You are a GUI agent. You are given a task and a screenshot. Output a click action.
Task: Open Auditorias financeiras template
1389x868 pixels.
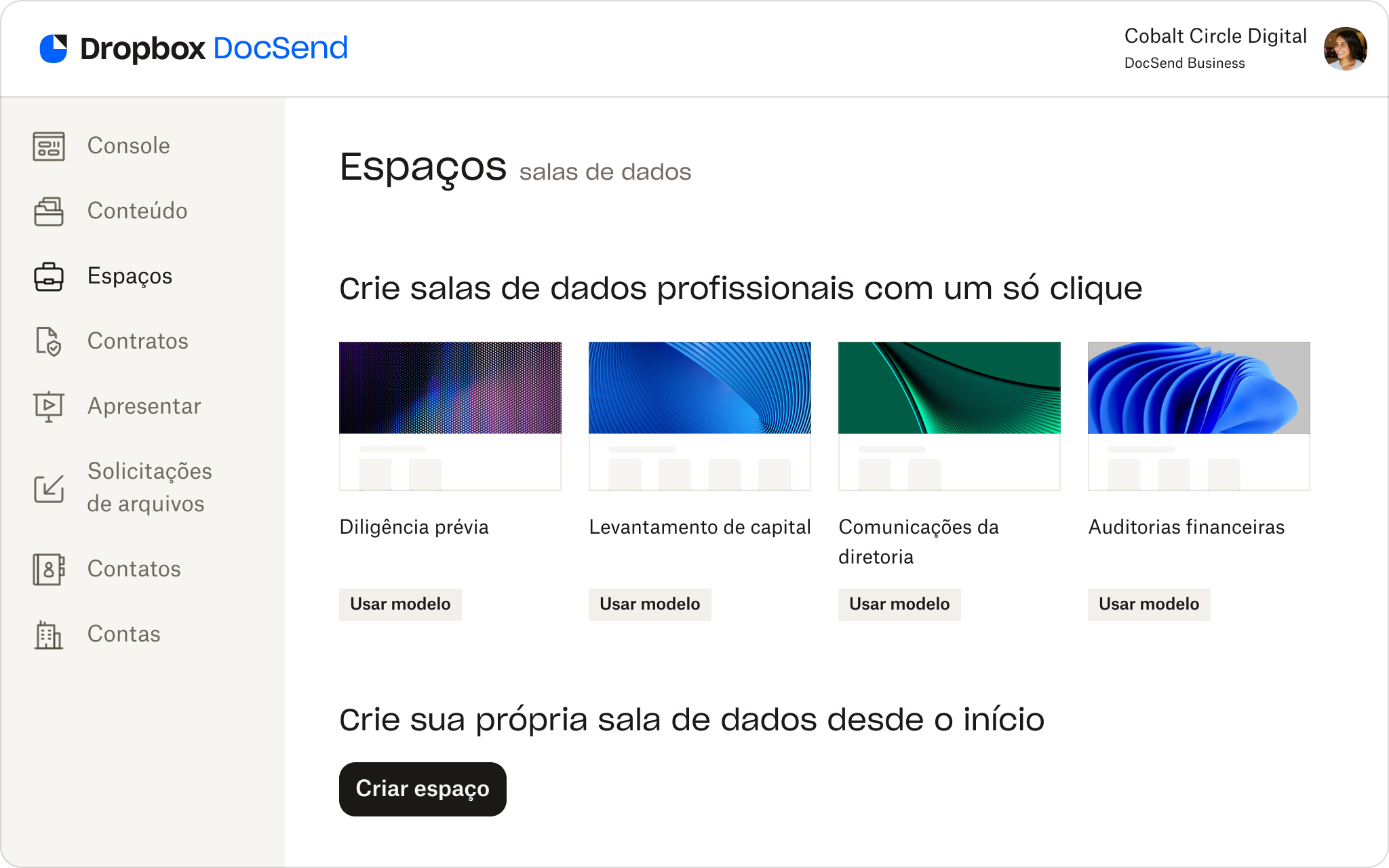click(x=1148, y=604)
